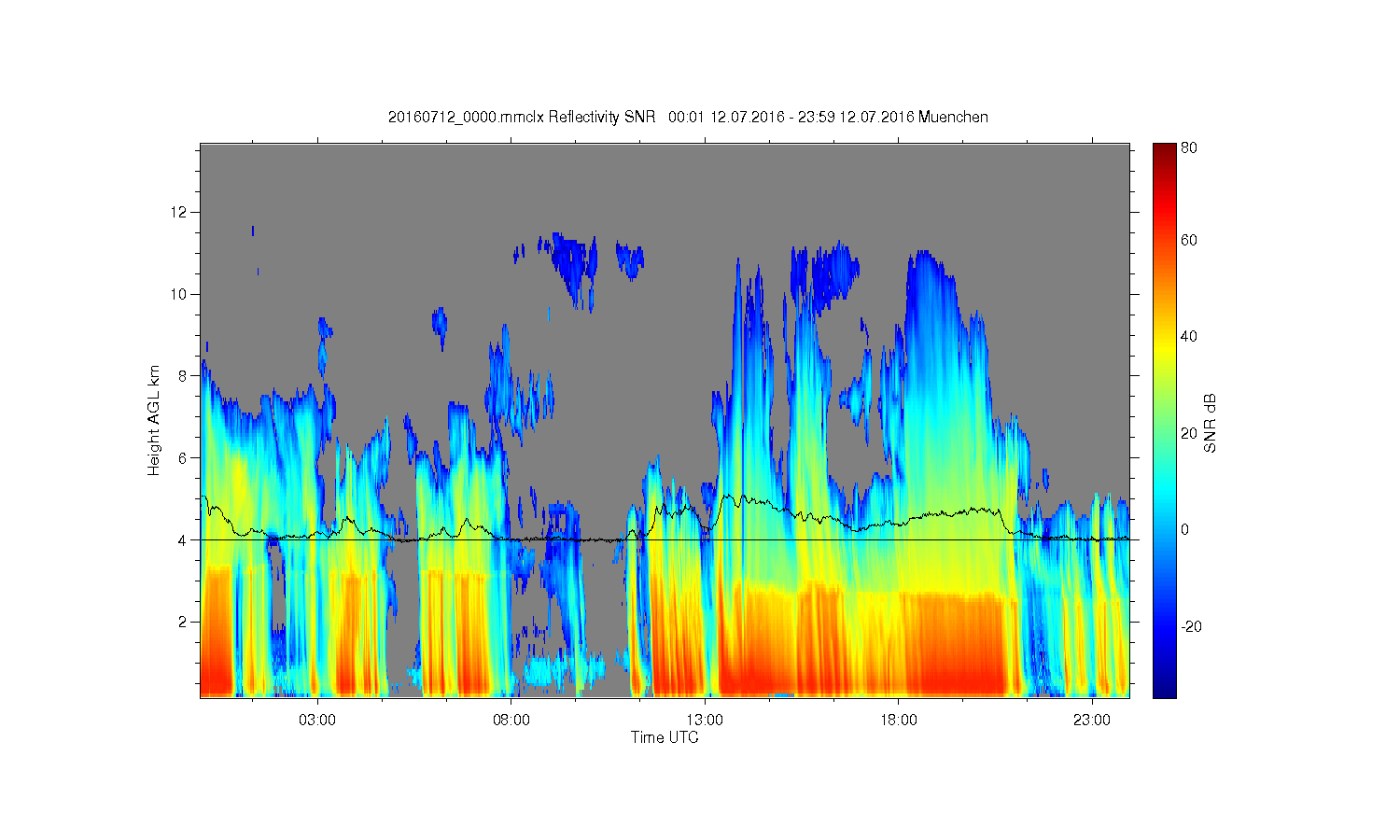
Task: Click the colorbar tick label 40
Action: [1189, 337]
